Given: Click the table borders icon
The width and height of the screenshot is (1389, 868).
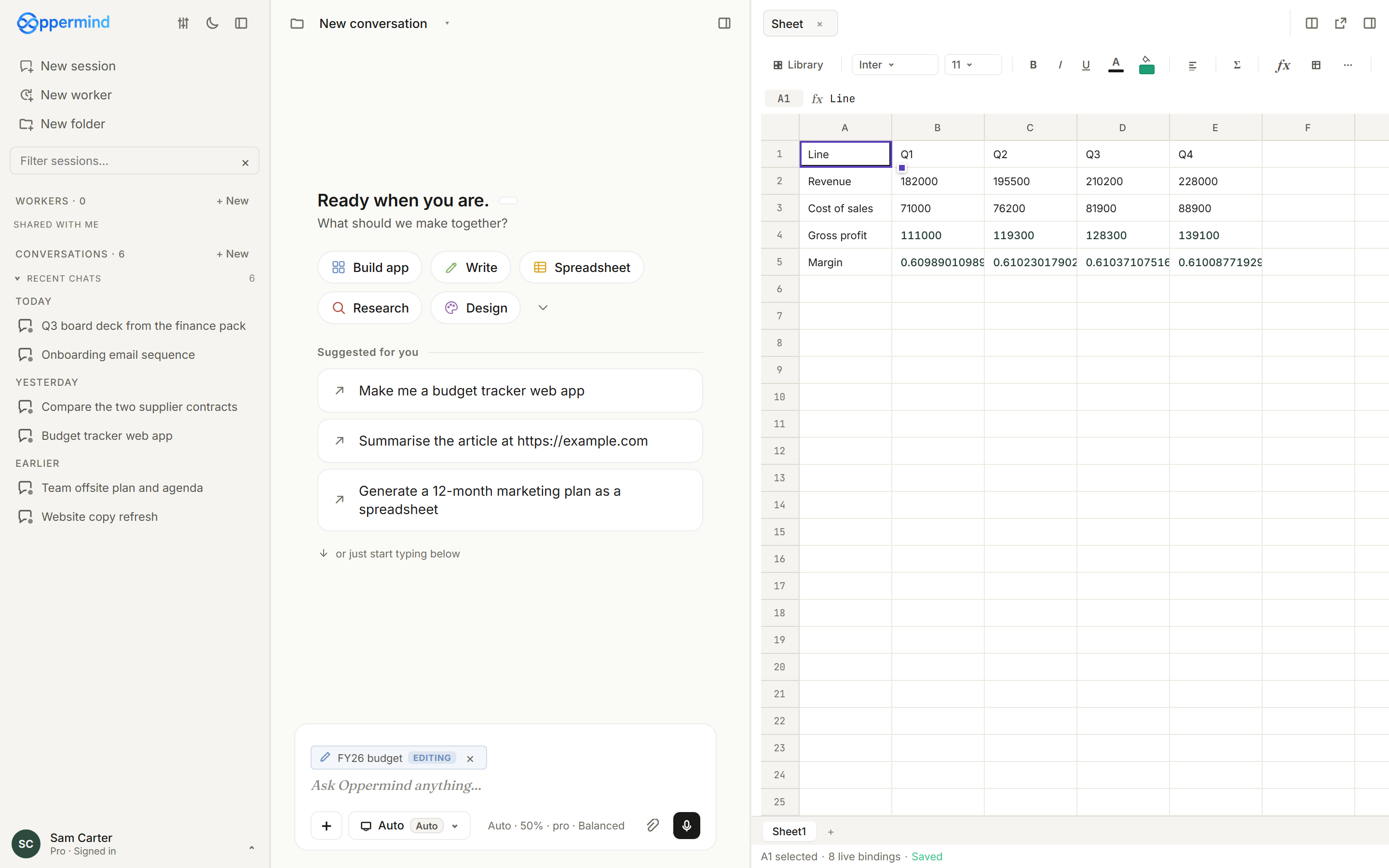Looking at the screenshot, I should (1316, 65).
